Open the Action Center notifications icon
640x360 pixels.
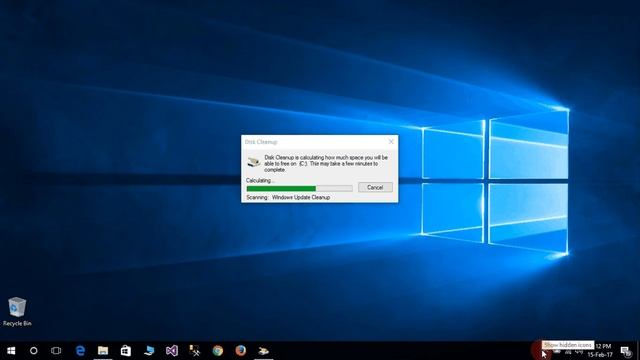626,351
